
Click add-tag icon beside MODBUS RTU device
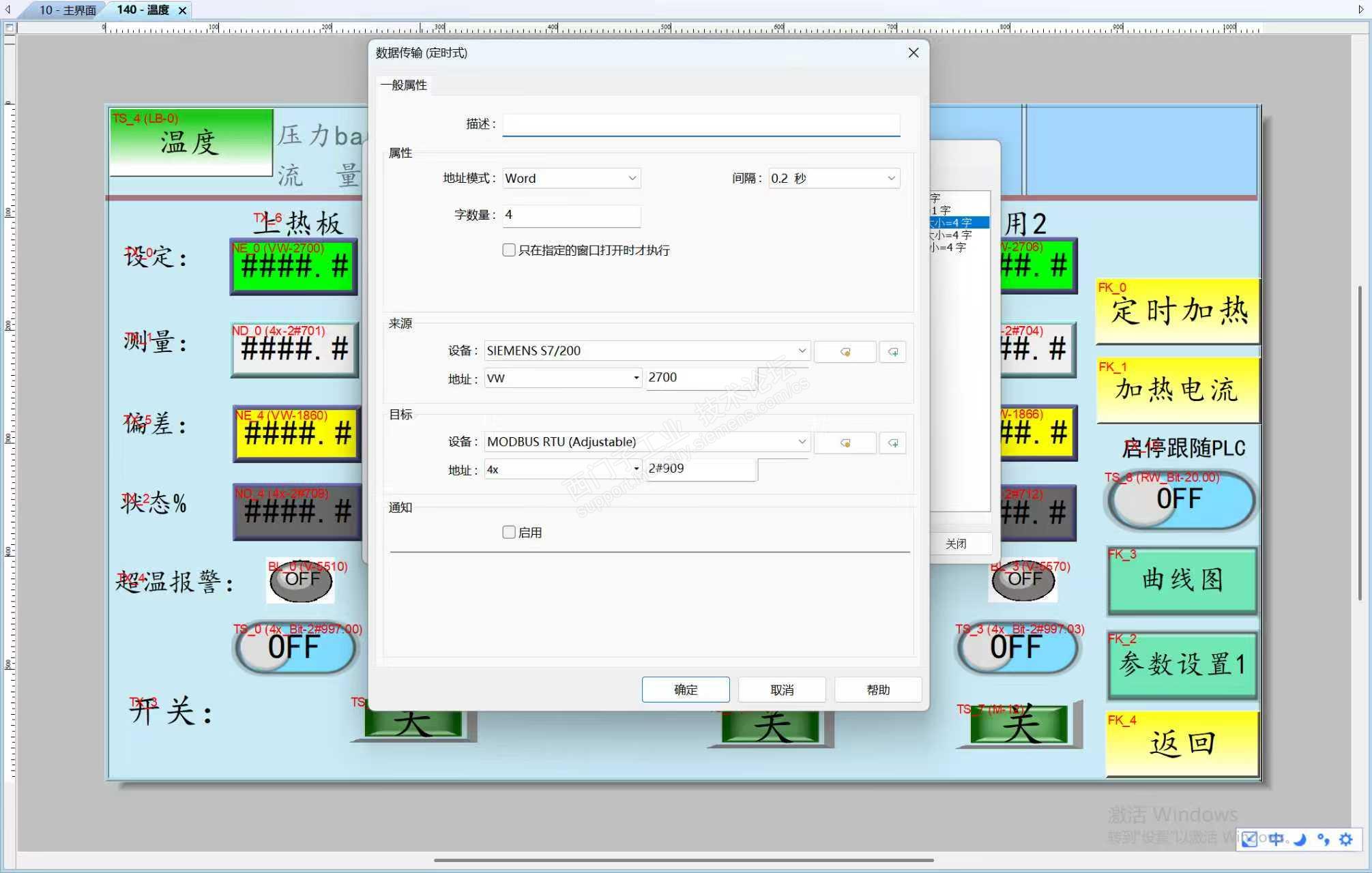tap(892, 443)
